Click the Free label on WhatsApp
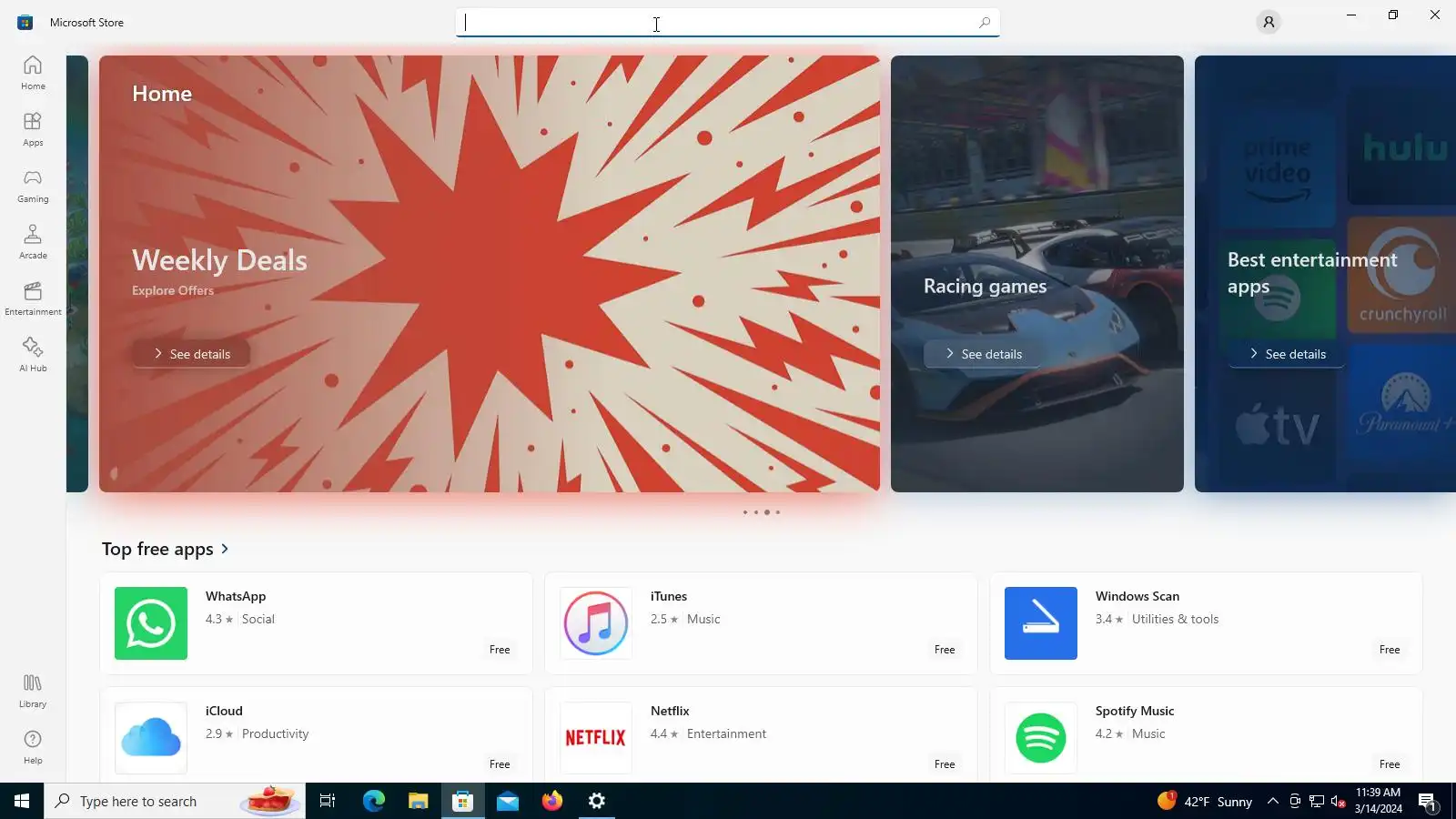 (500, 650)
